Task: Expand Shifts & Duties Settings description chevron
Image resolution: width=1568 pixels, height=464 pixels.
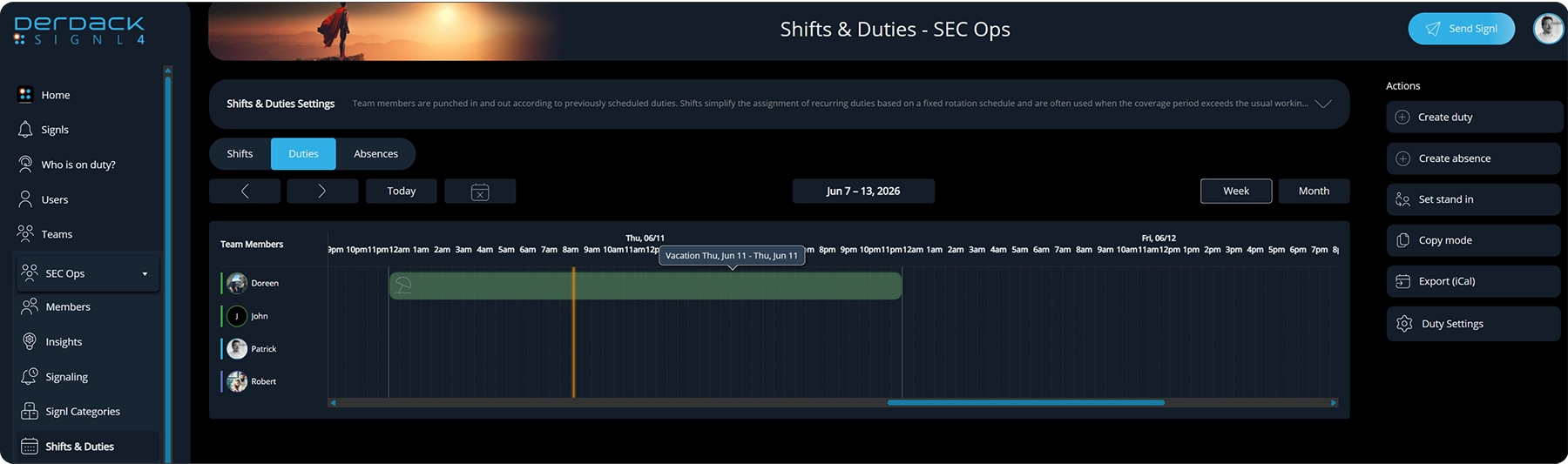Action: point(1323,104)
